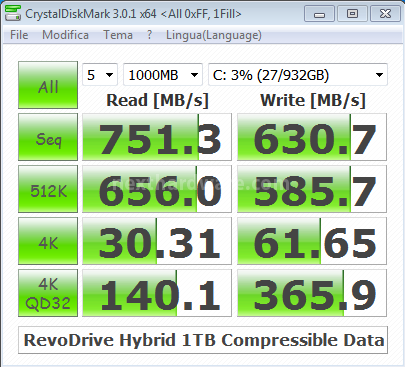This screenshot has height=367, width=405.
Task: Open the test count dropdown showing 5
Action: pyautogui.click(x=100, y=75)
